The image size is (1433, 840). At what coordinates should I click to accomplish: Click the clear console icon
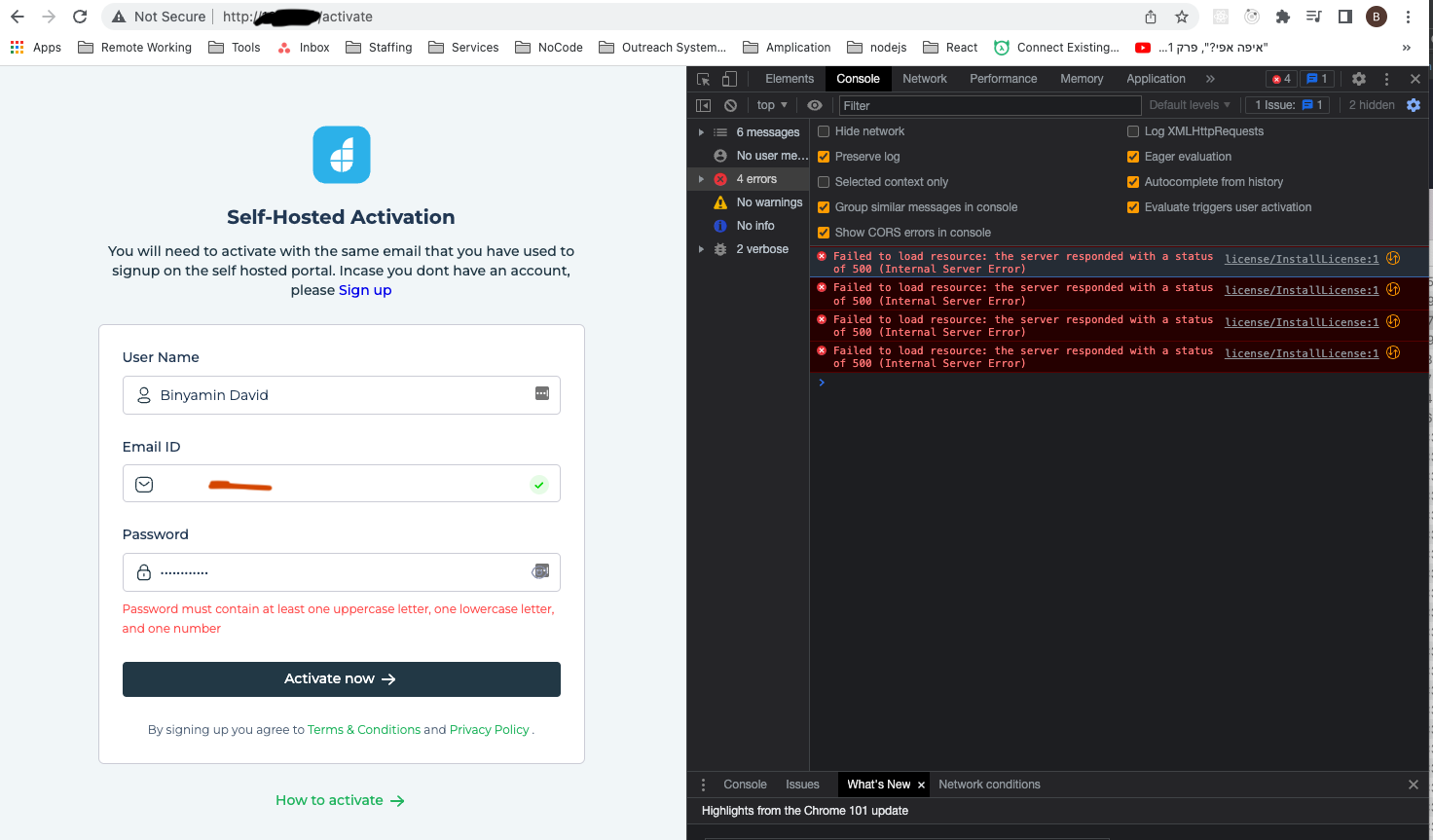pyautogui.click(x=730, y=105)
